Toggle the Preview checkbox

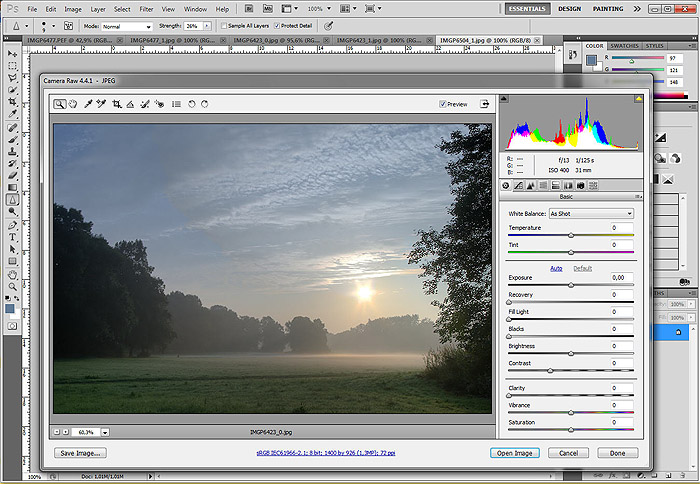443,103
